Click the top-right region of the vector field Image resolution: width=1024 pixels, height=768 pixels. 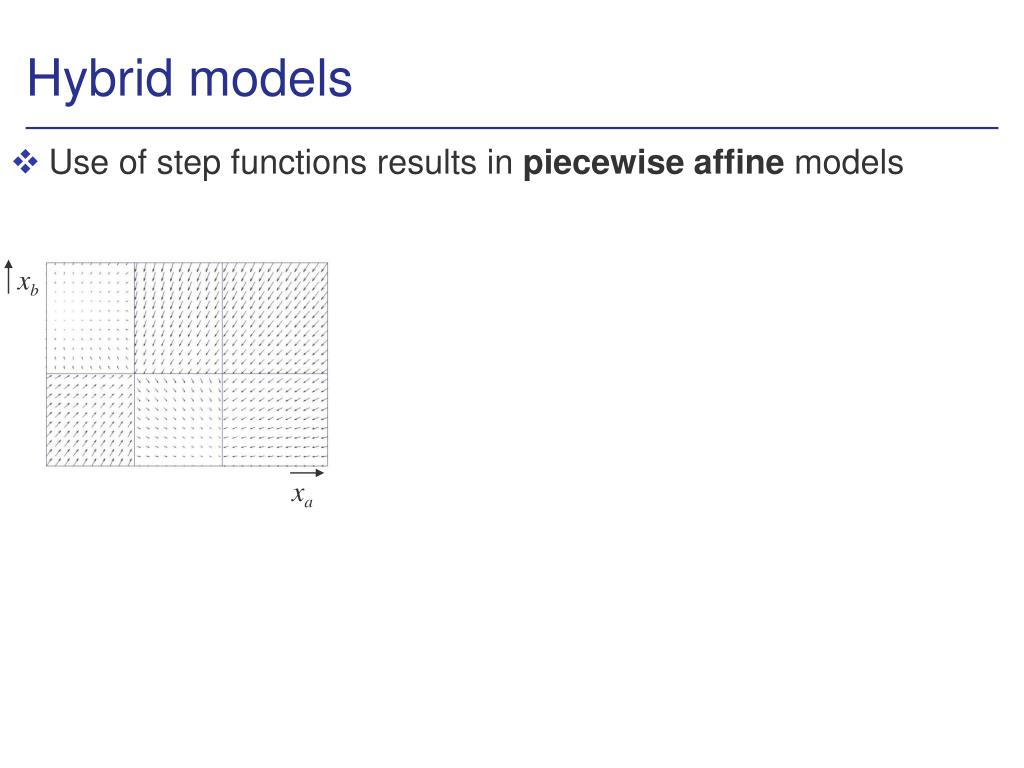click(275, 317)
